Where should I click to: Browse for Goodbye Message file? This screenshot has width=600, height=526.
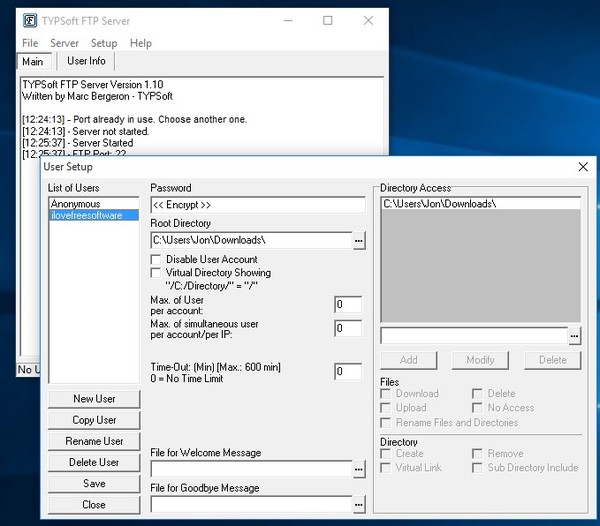[x=359, y=504]
